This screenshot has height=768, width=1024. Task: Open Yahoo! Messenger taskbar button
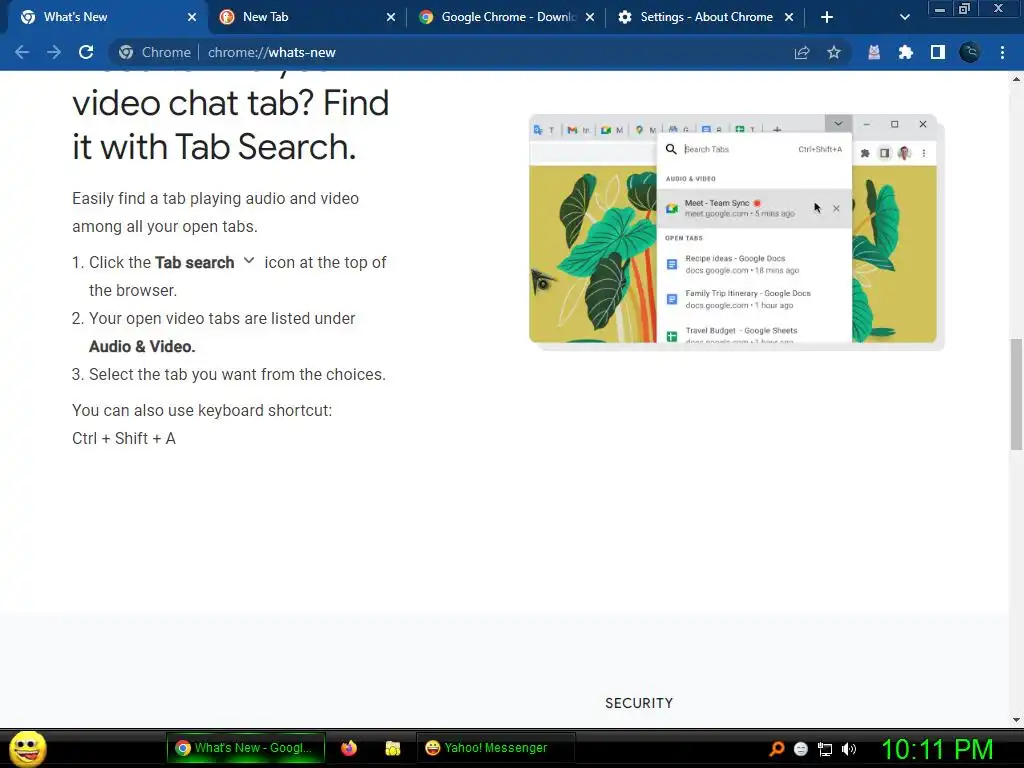coord(496,748)
